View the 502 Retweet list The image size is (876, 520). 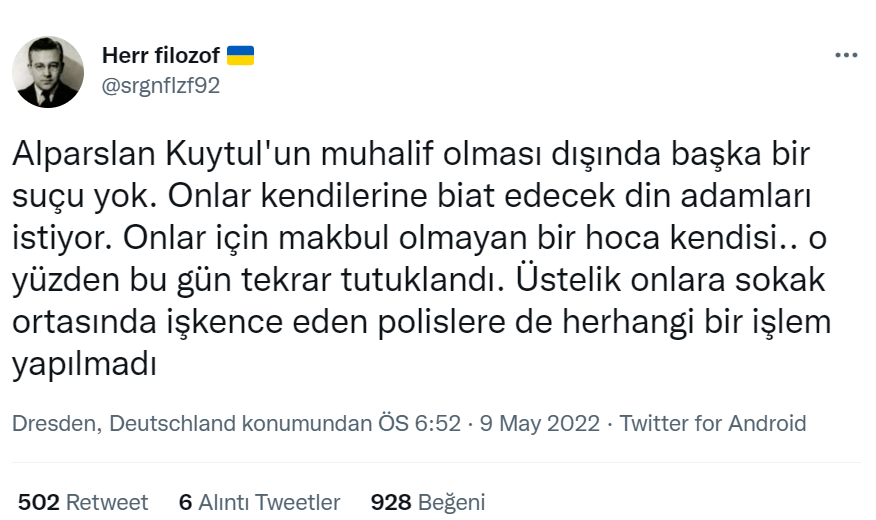coord(83,502)
